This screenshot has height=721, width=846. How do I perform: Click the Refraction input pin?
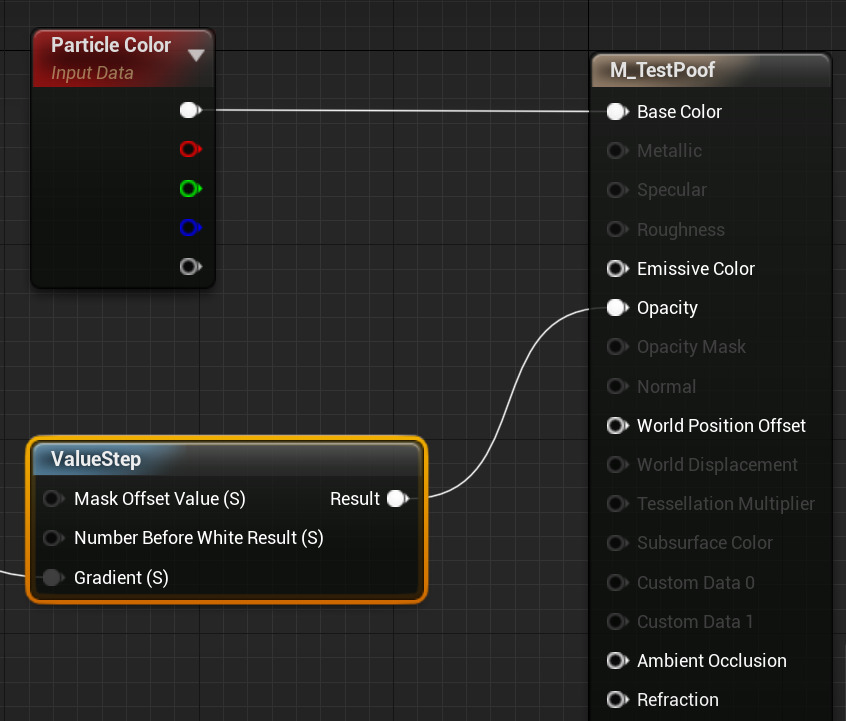(616, 700)
